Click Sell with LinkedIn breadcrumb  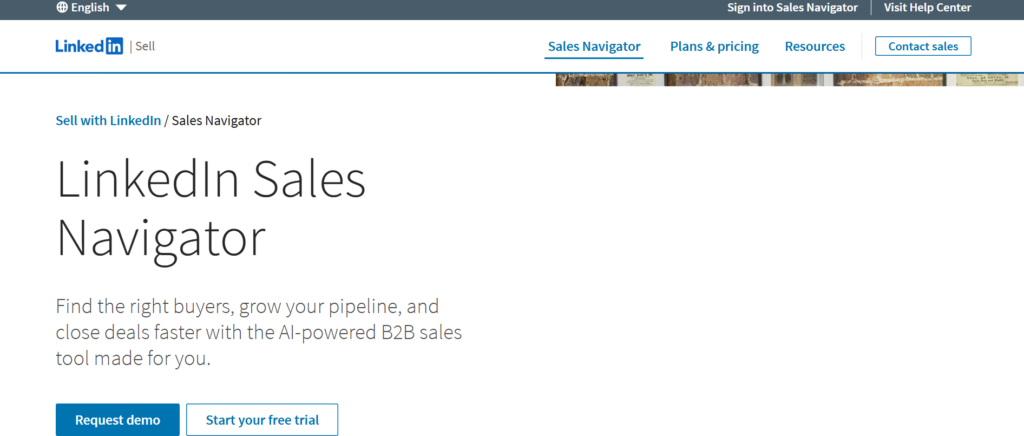[x=108, y=121]
